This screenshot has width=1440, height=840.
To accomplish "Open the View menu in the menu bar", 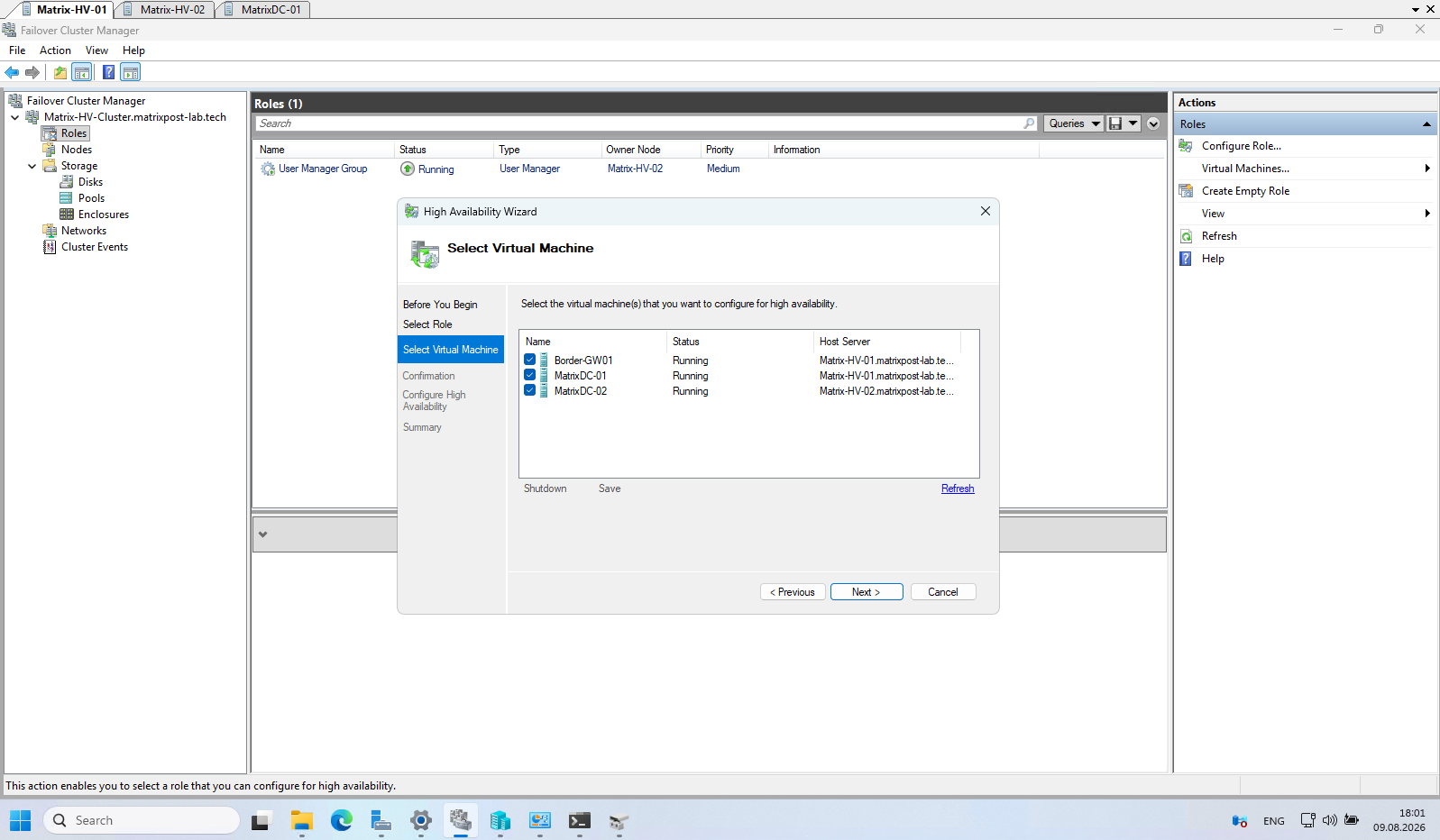I will click(96, 50).
